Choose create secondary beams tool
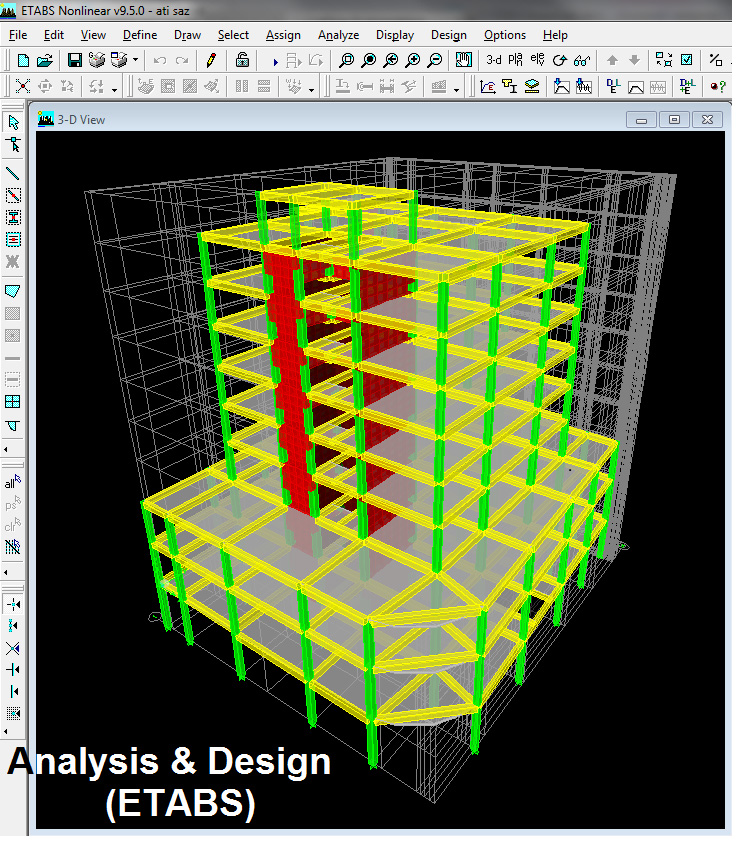736x844 pixels. pos(13,240)
